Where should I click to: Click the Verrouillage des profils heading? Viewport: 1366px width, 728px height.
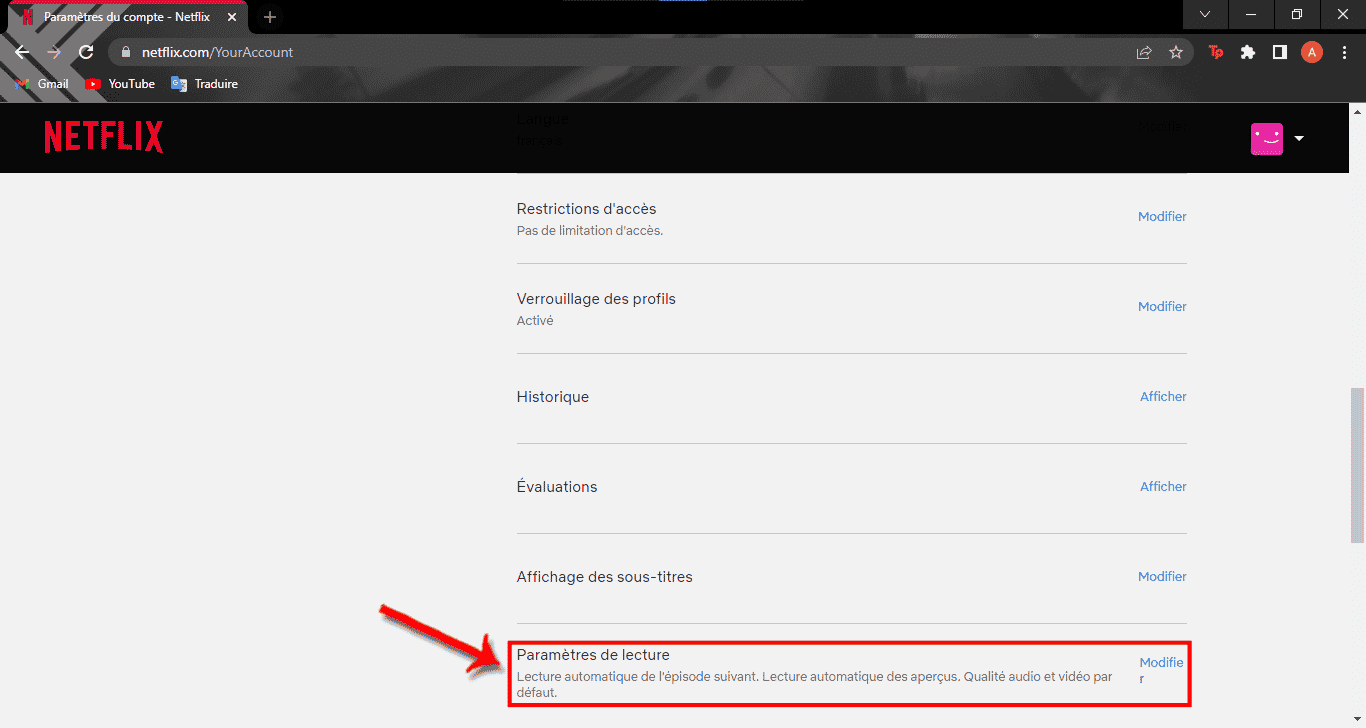(596, 299)
